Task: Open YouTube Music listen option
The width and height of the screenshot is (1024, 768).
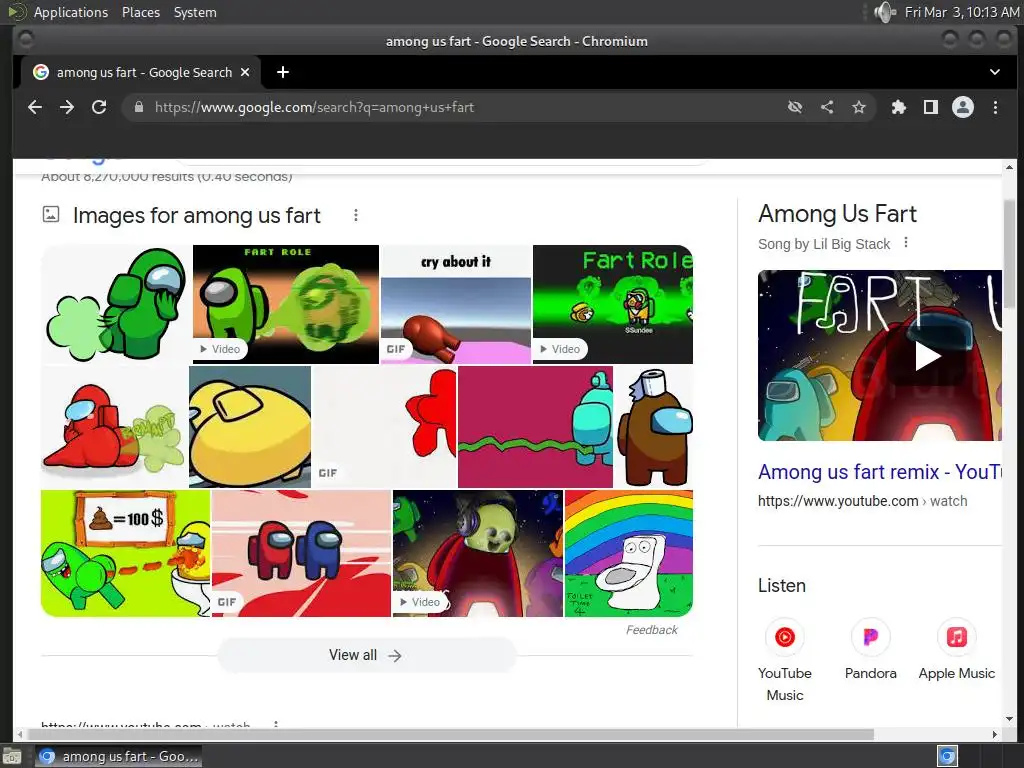Action: click(785, 660)
